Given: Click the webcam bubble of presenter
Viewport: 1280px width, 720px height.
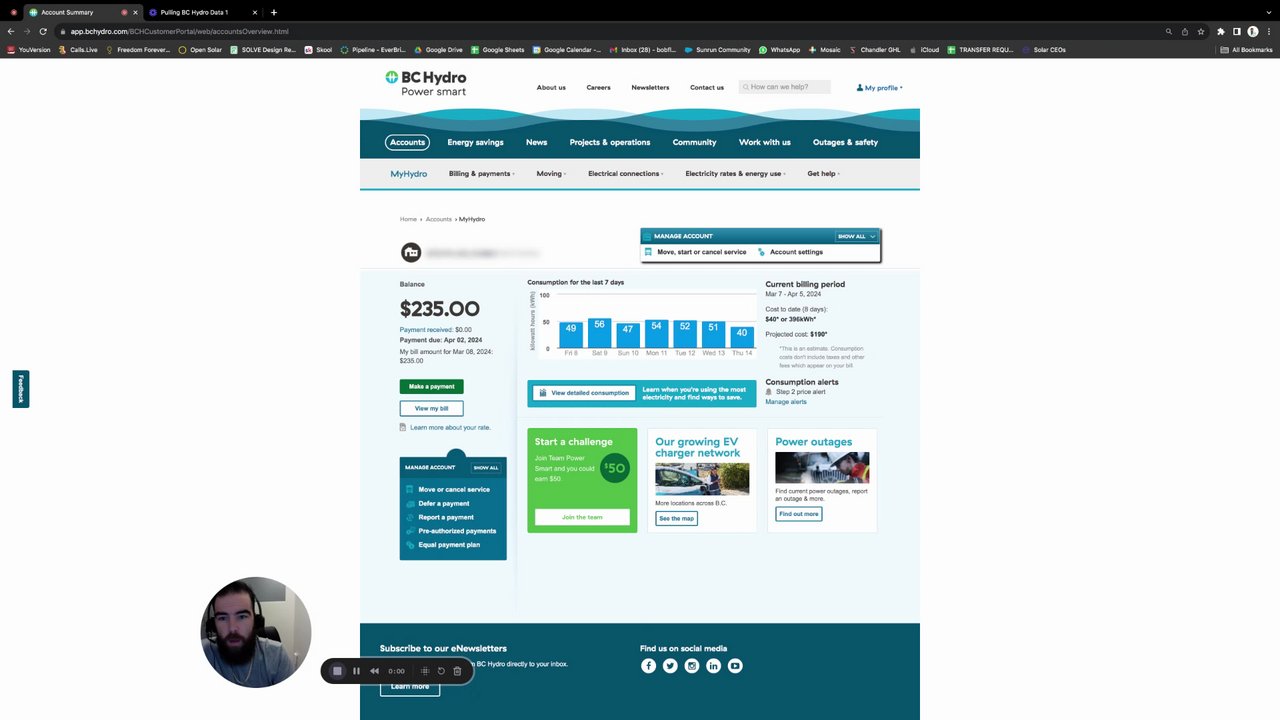Looking at the screenshot, I should [256, 632].
